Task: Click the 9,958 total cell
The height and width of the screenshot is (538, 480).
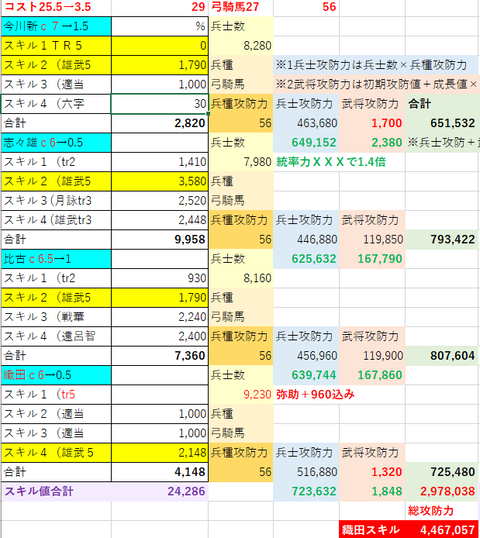Action: pos(160,239)
